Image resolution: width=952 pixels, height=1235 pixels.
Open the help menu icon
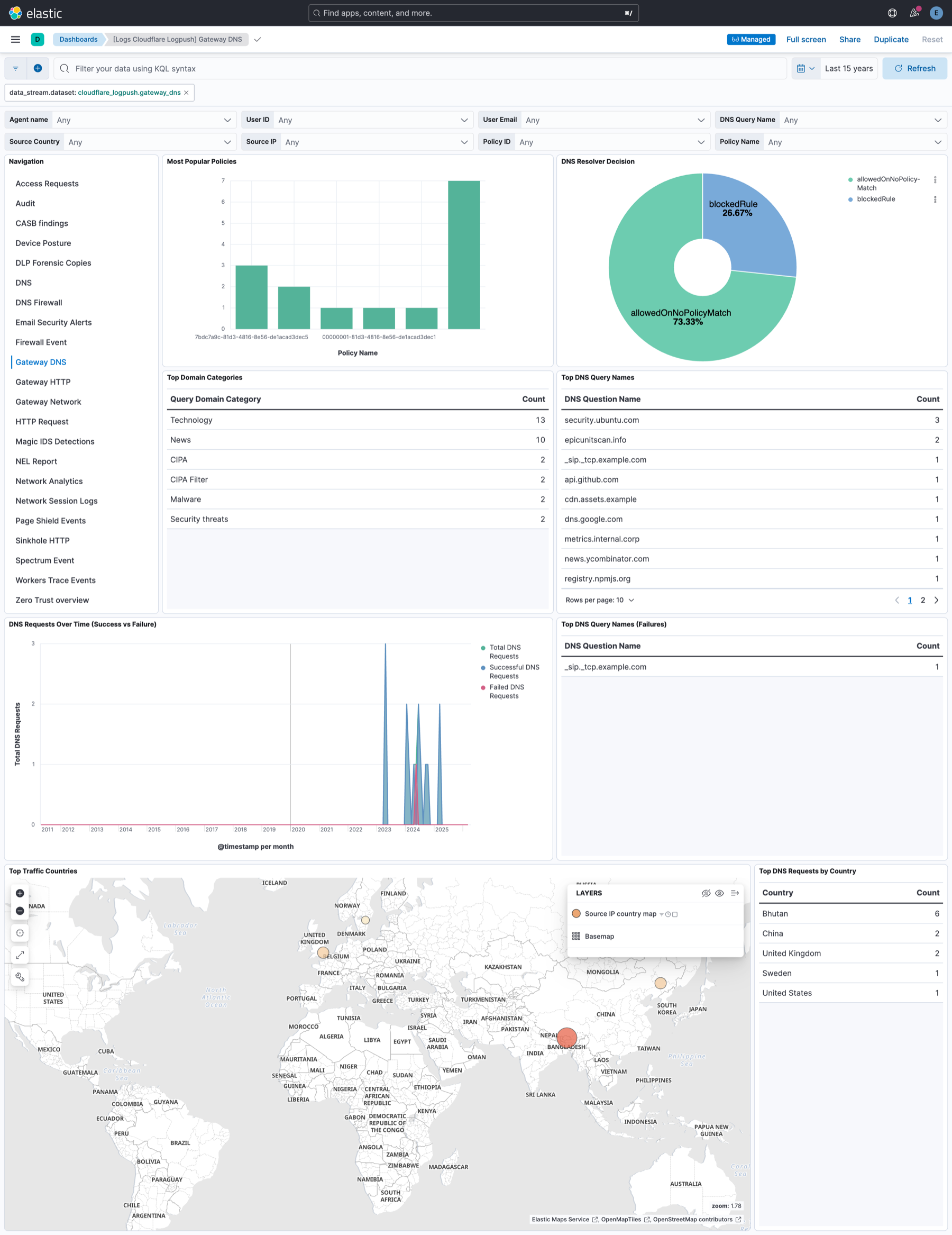pos(892,13)
